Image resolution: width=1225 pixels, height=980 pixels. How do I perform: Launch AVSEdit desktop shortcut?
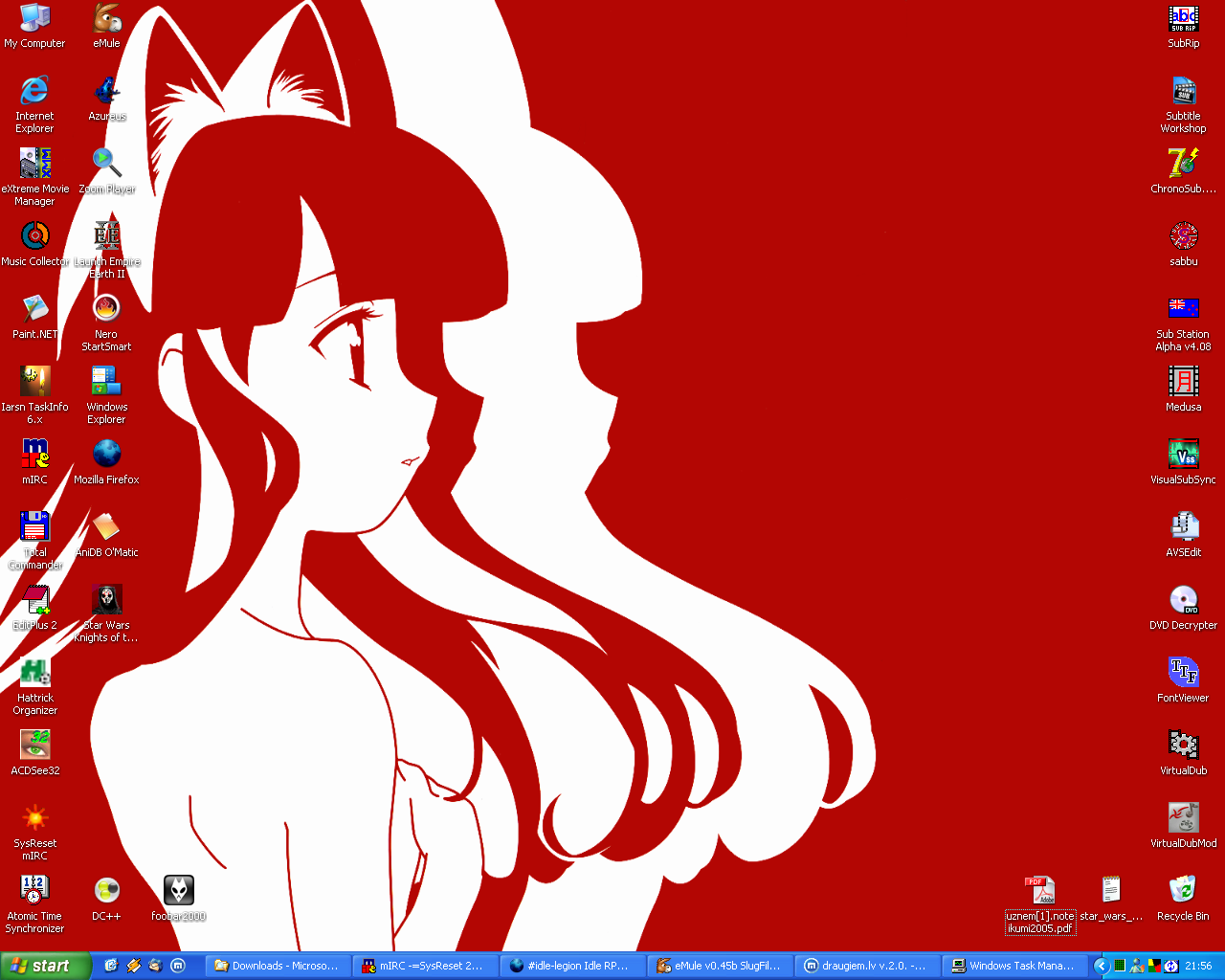[x=1183, y=535]
